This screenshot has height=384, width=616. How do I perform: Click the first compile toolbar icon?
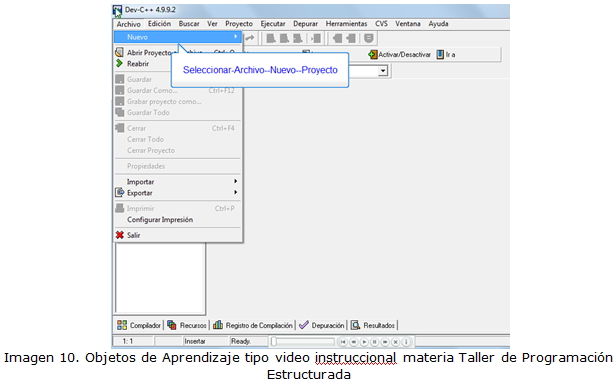[x=271, y=38]
